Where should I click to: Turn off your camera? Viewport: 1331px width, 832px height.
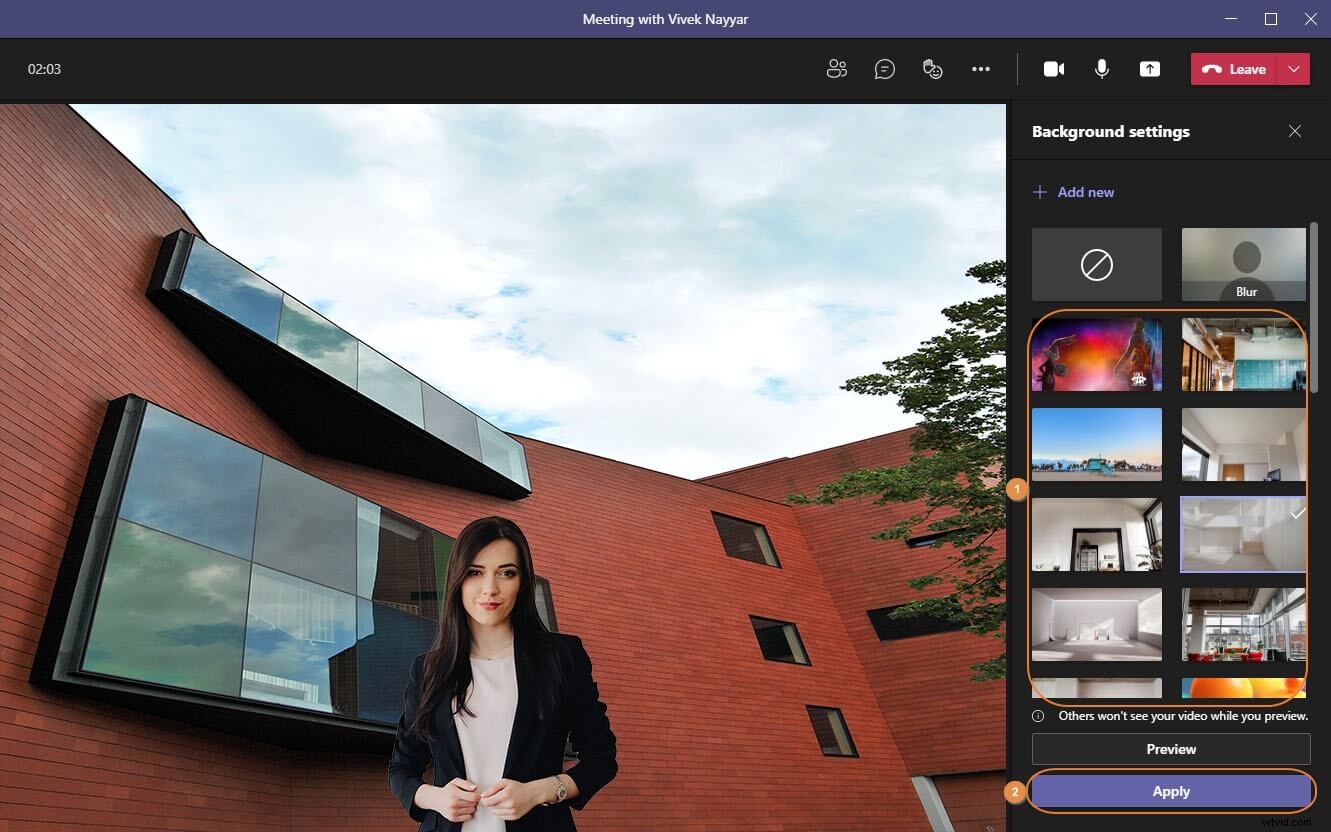1054,69
